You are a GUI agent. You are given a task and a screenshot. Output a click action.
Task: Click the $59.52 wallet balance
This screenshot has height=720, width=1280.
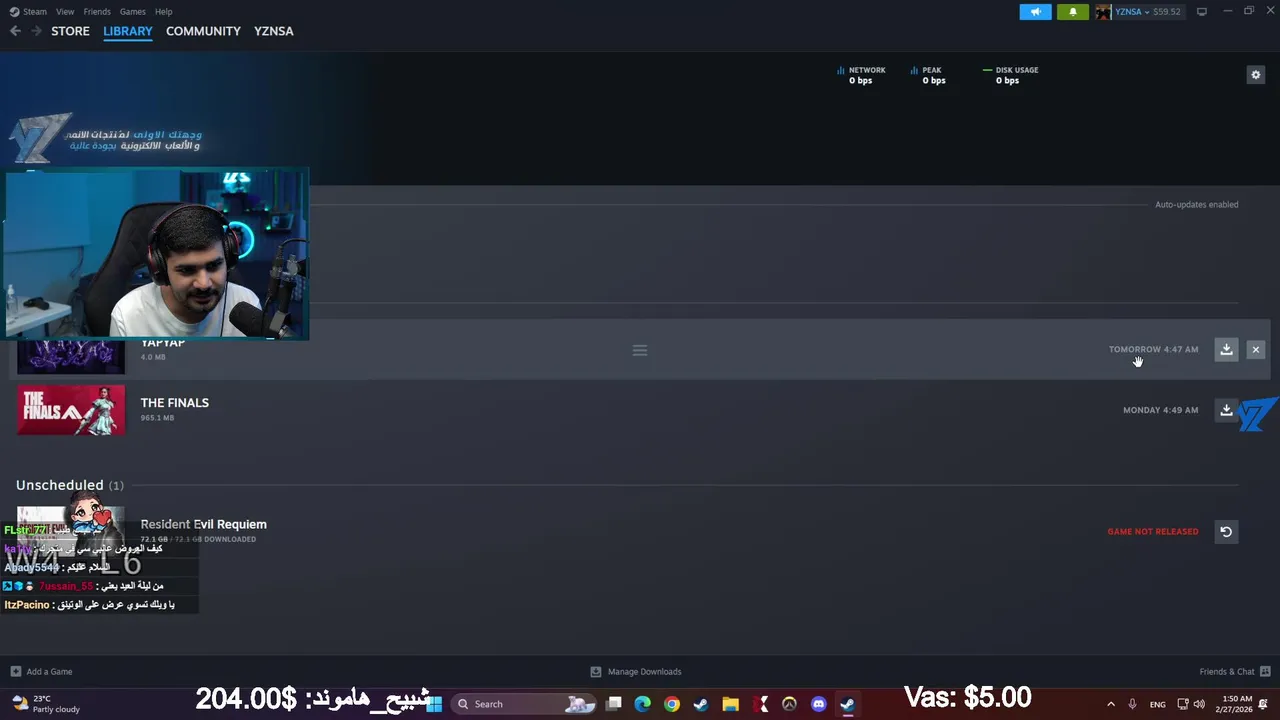pos(1167,12)
